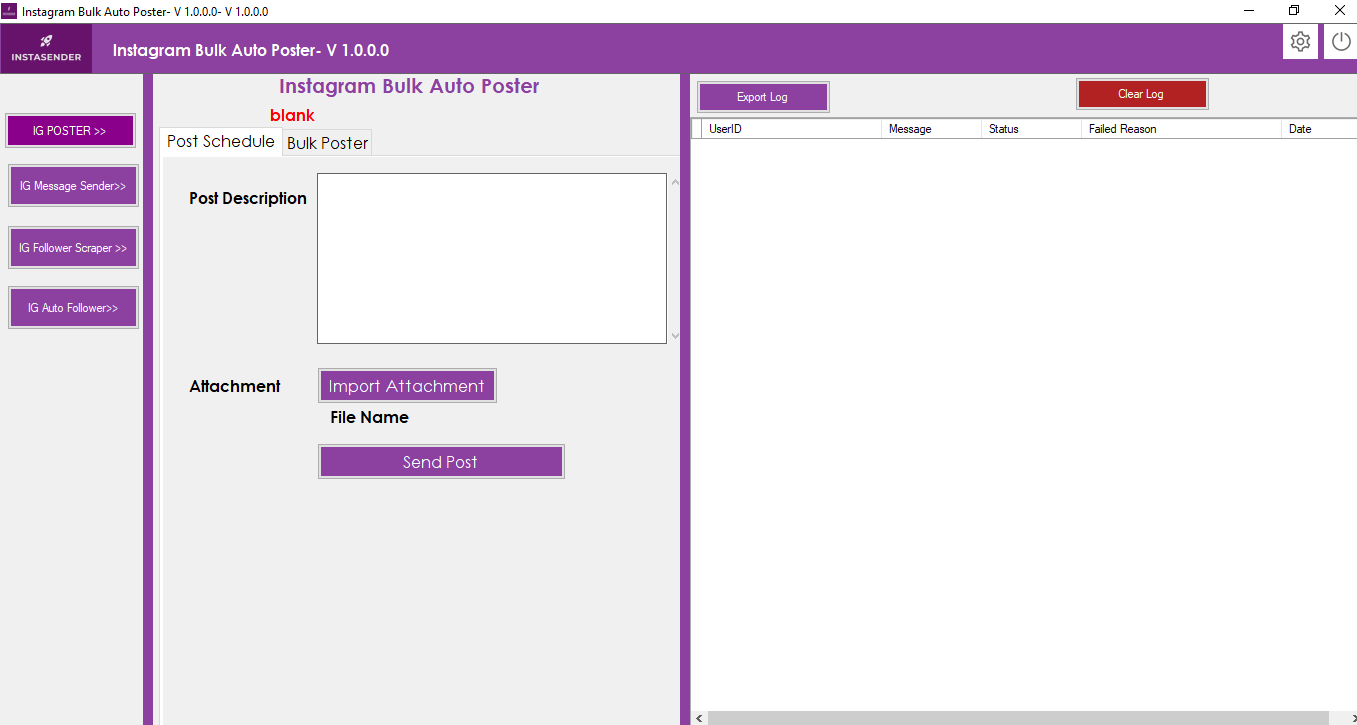
Task: Switch to the Post Schedule tab
Action: pos(221,141)
